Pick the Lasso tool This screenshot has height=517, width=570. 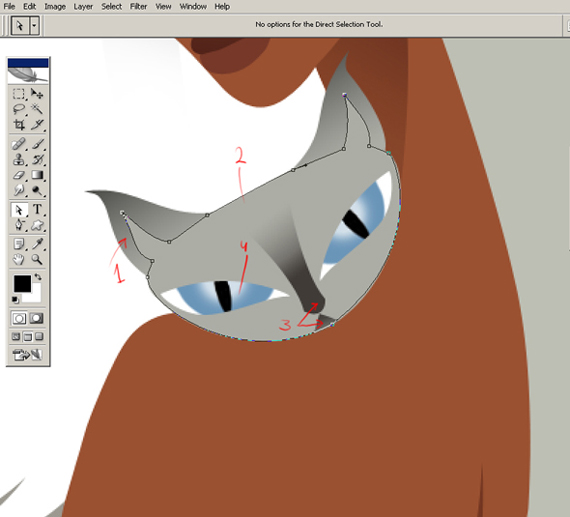[19, 109]
